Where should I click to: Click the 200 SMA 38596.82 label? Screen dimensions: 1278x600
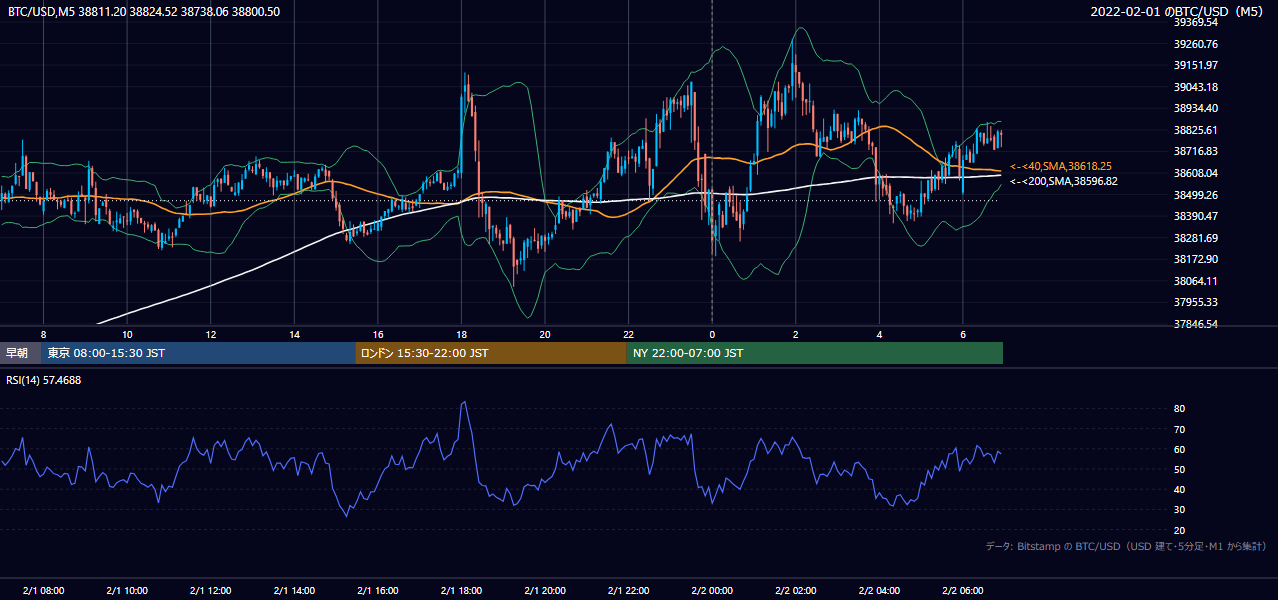click(1064, 181)
